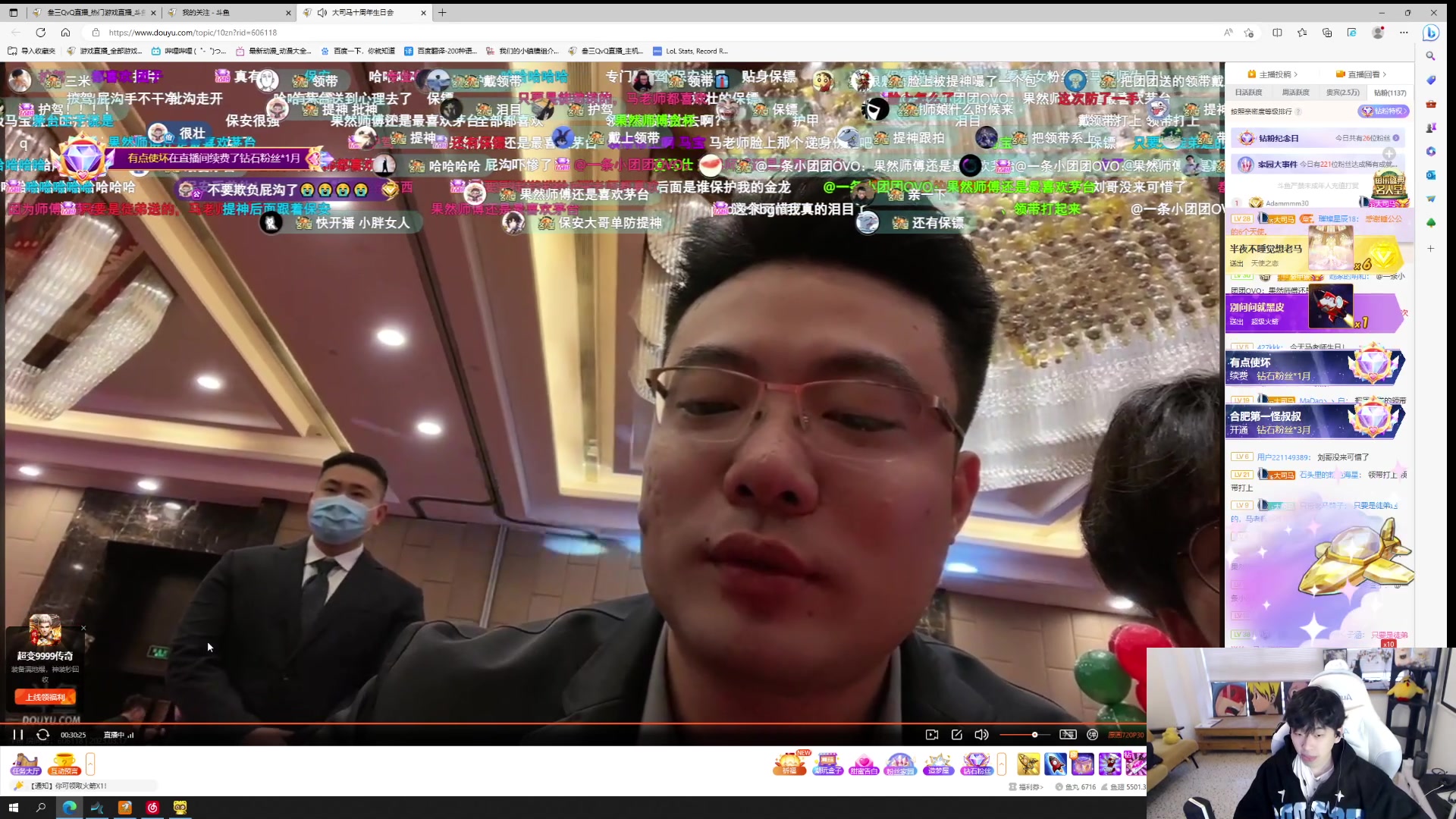1456x819 pixels.
Task: Select the 钻石粉丝 diamond icon
Action: click(x=977, y=764)
